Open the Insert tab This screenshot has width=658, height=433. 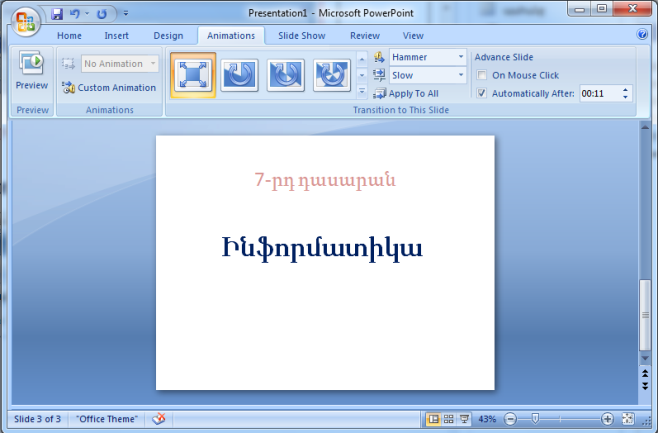click(x=117, y=36)
